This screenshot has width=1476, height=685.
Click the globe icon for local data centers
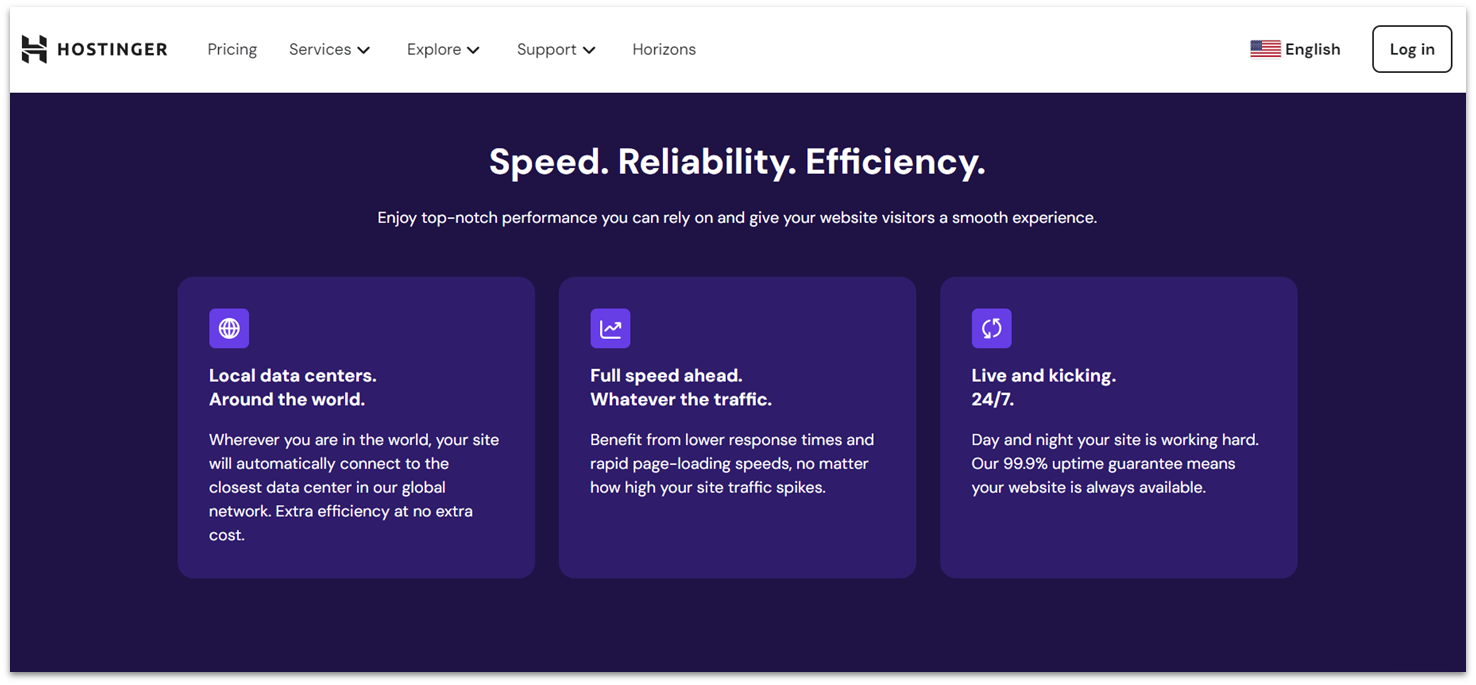229,328
